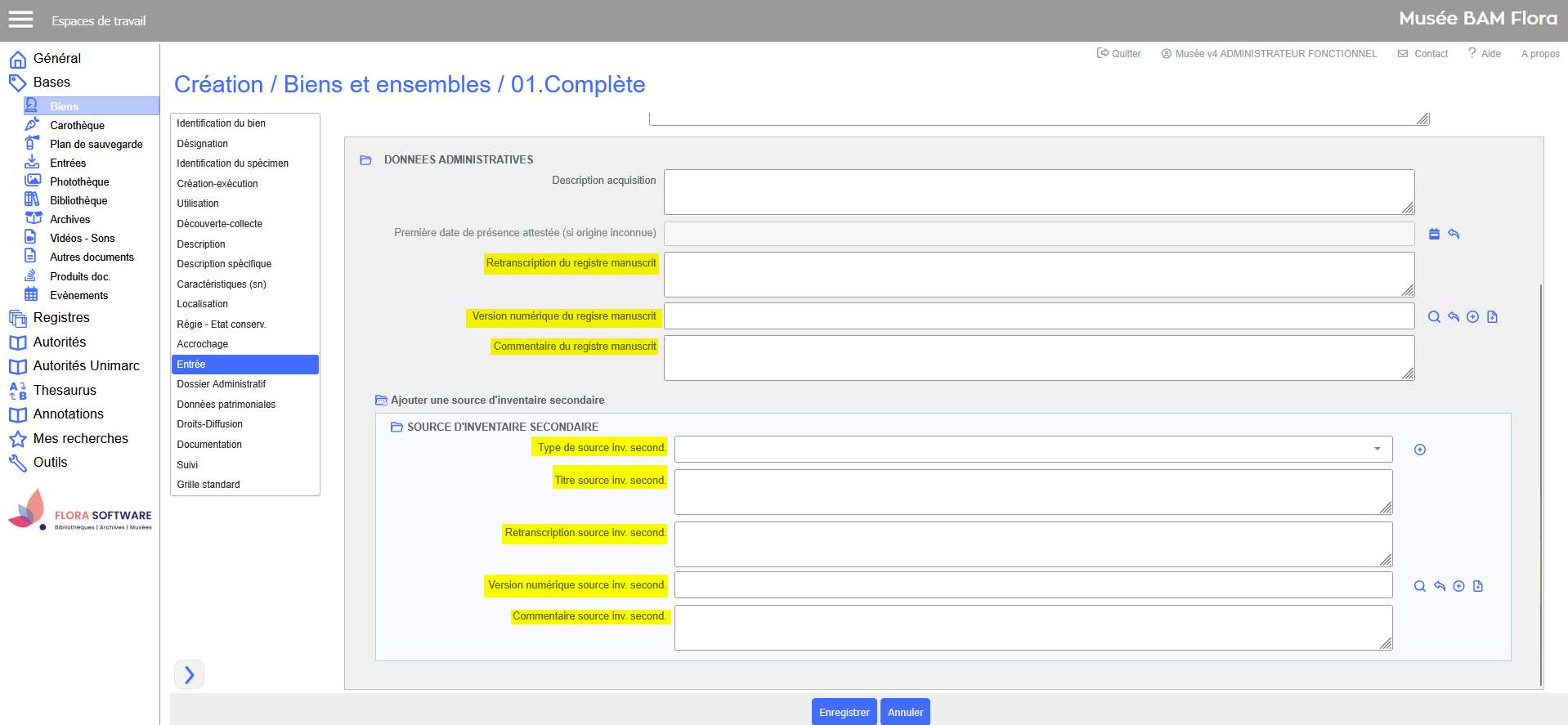Click add-file icon beside Version numérique du regisre manuscrit

[x=1492, y=317]
